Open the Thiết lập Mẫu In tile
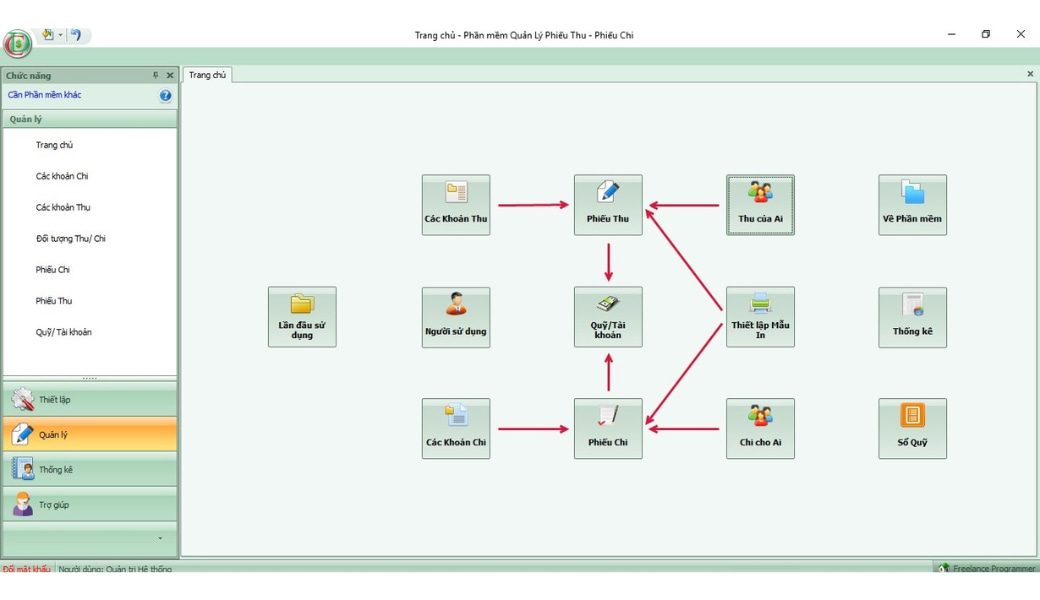The width and height of the screenshot is (1040, 600). point(760,317)
